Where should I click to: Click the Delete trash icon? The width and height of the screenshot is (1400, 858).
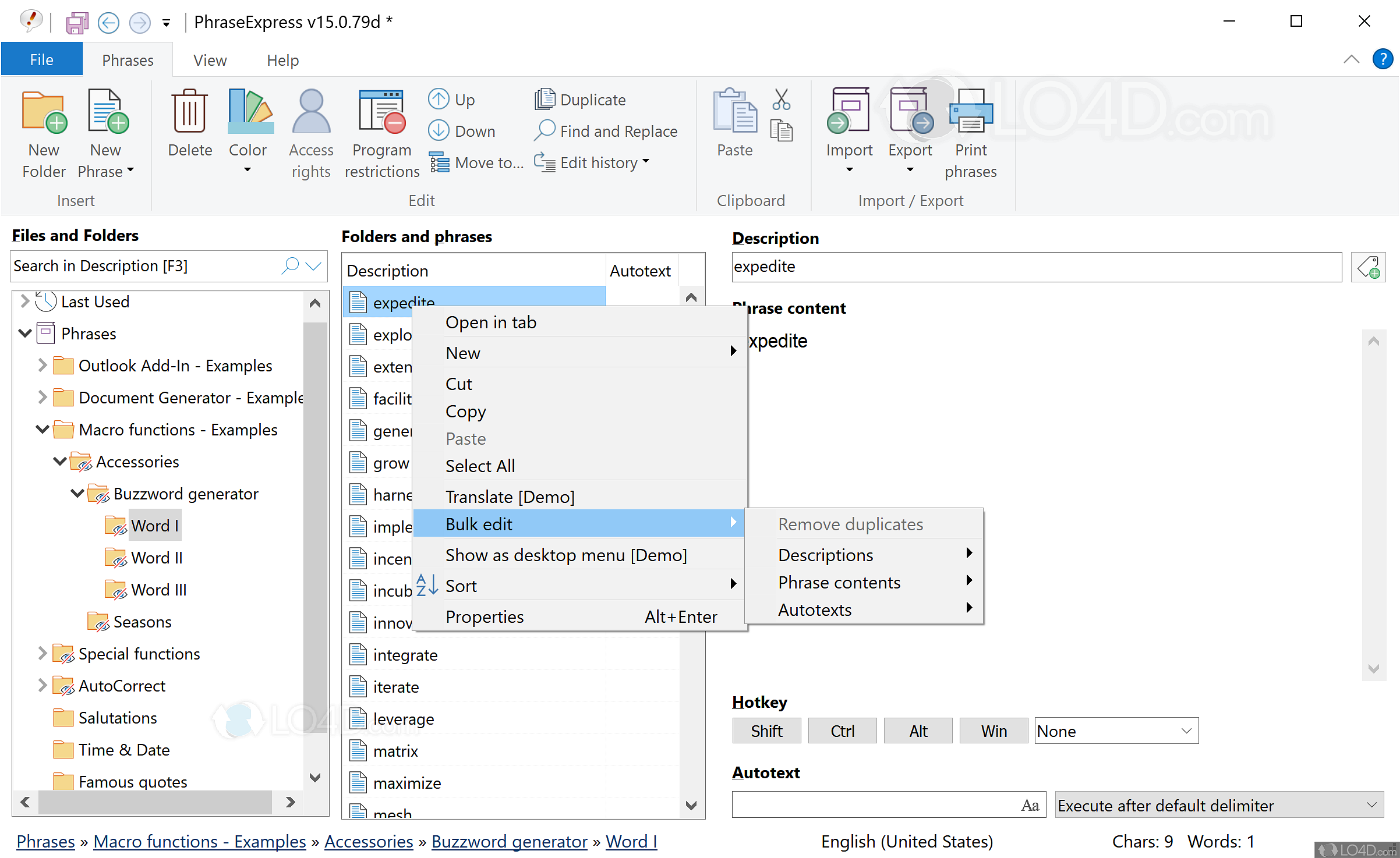[189, 112]
